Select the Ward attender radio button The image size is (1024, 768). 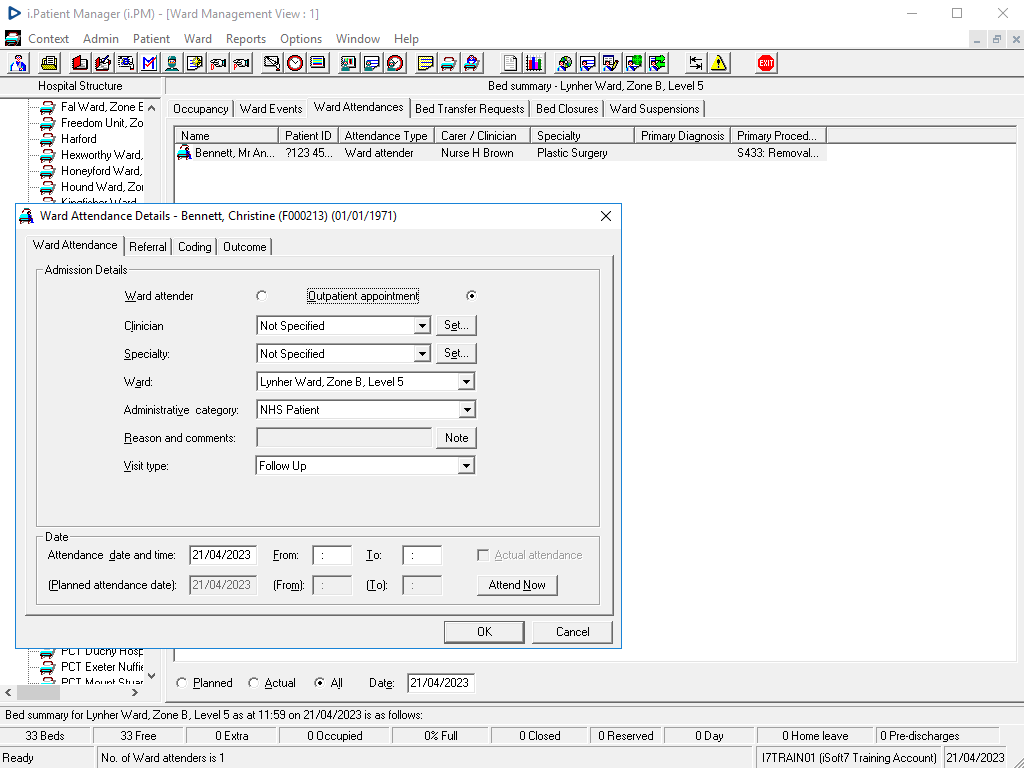[x=262, y=296]
